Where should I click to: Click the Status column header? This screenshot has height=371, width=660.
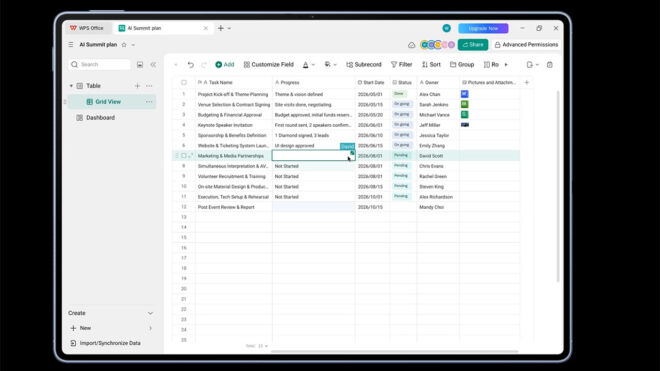403,83
